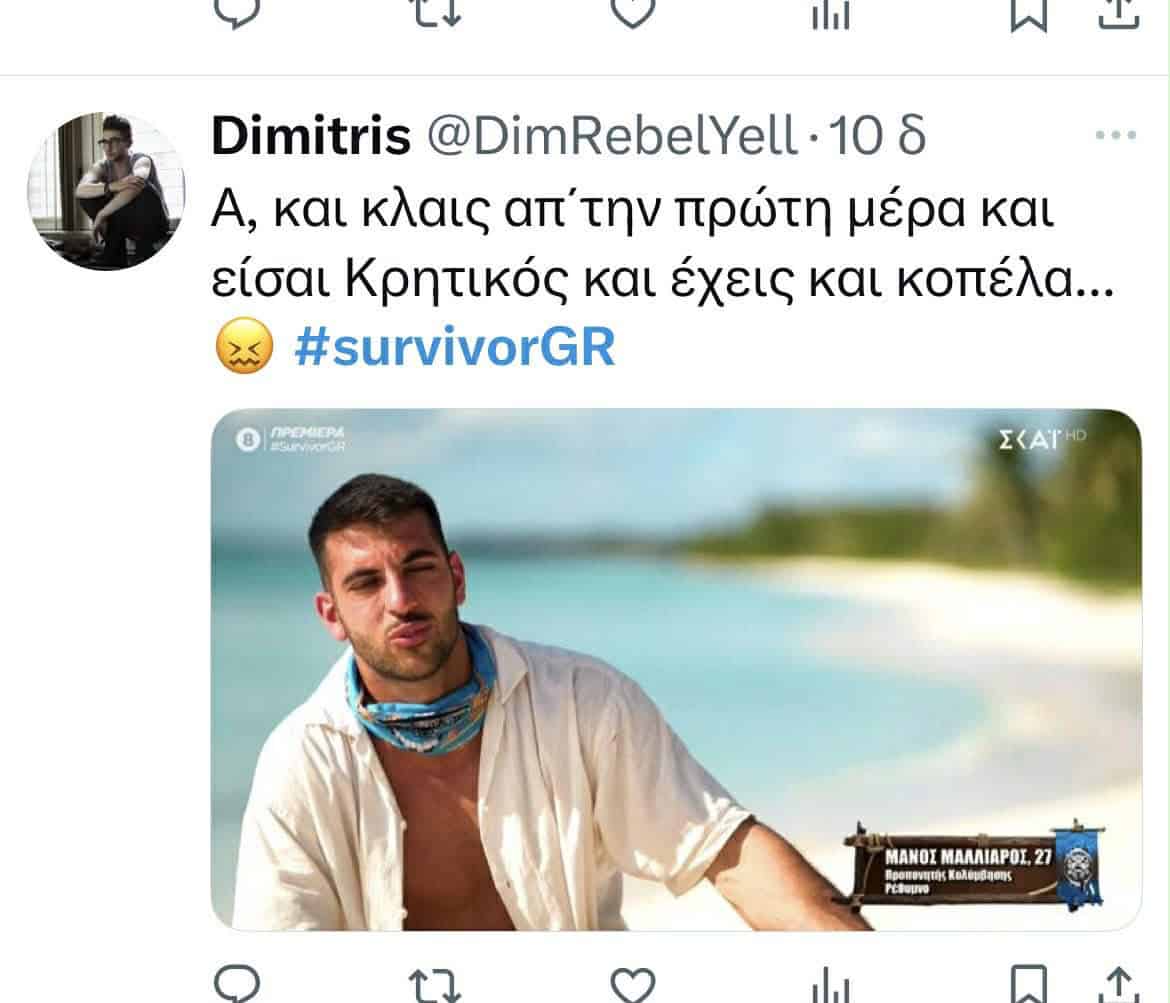
Task: View analytics for Dimitris' tweet
Action: click(830, 984)
